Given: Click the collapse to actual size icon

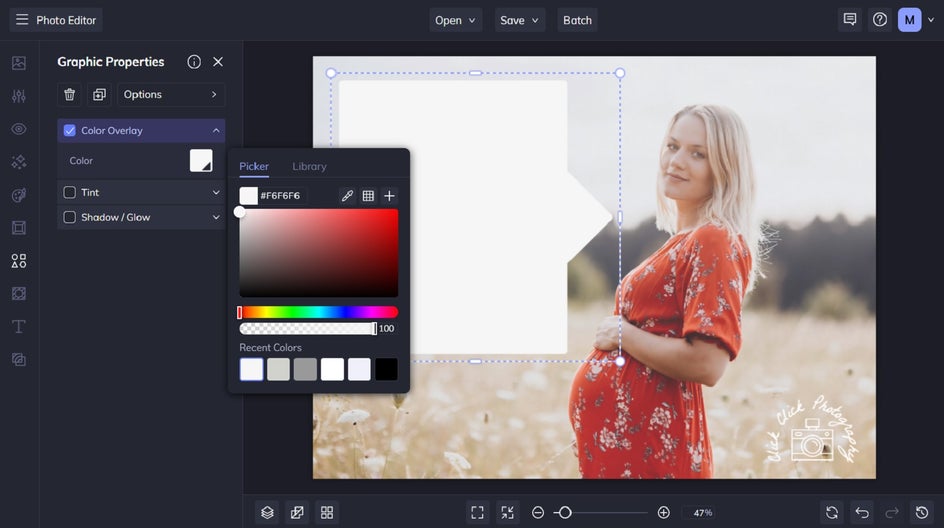Looking at the screenshot, I should tap(508, 512).
